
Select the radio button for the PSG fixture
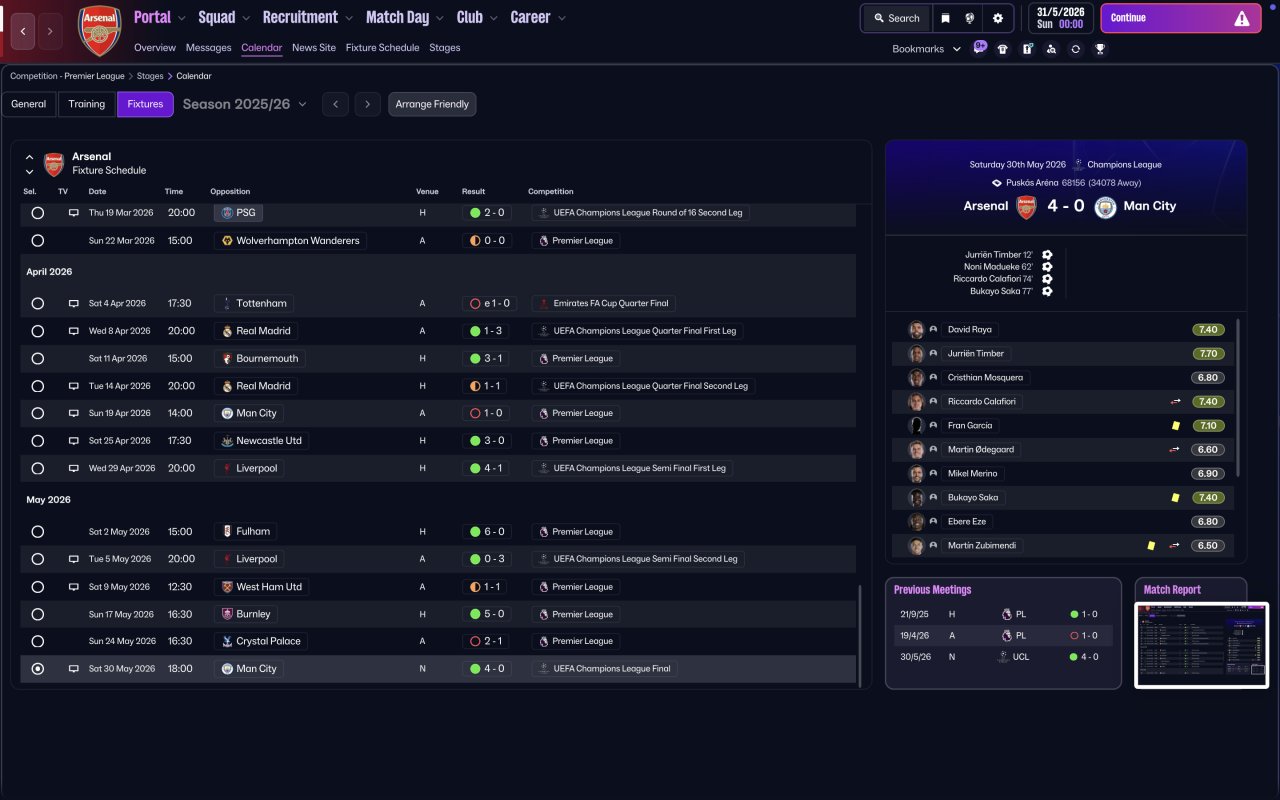pyautogui.click(x=38, y=213)
